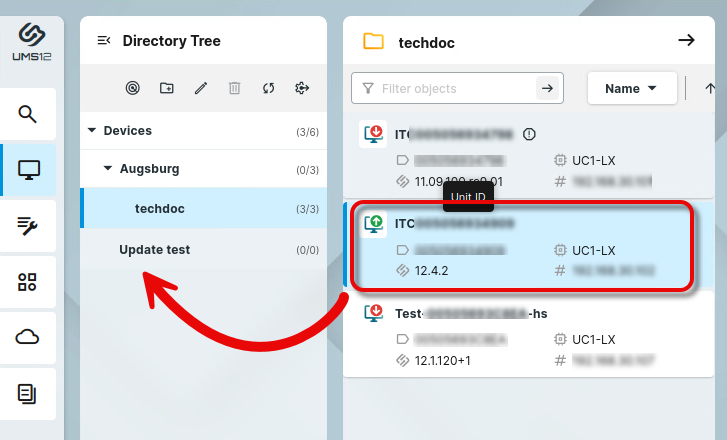
Task: Click the scan target icon in the tree toolbar
Action: tap(133, 88)
